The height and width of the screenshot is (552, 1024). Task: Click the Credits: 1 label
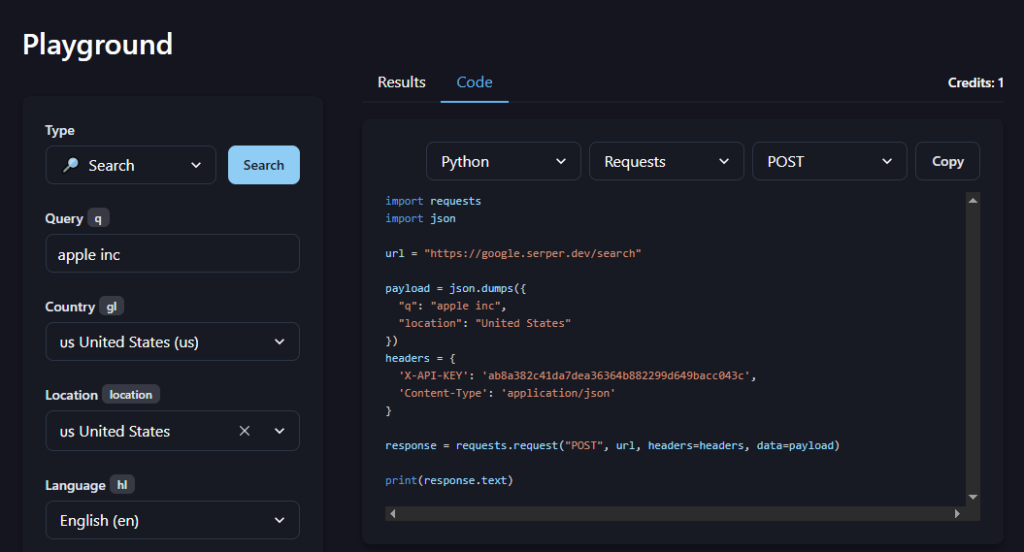pos(975,83)
